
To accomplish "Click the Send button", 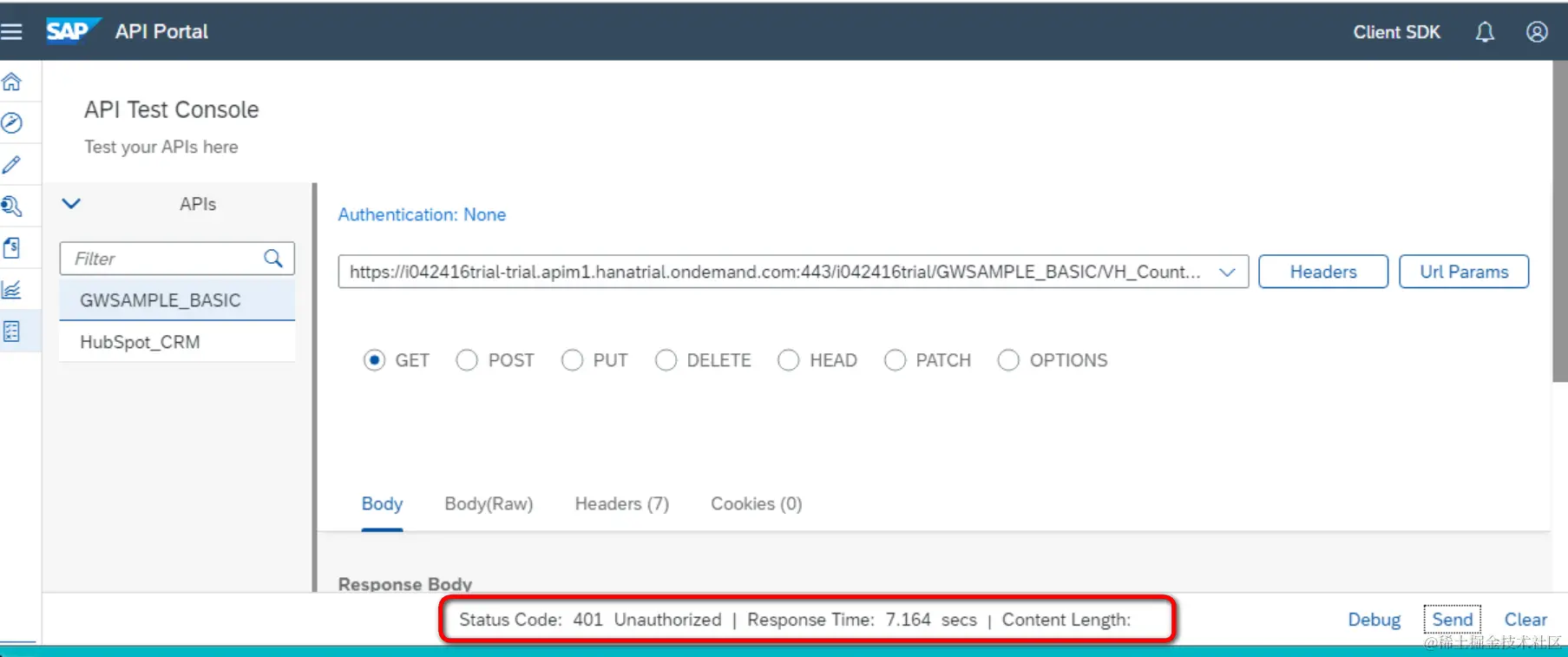I will point(1453,620).
